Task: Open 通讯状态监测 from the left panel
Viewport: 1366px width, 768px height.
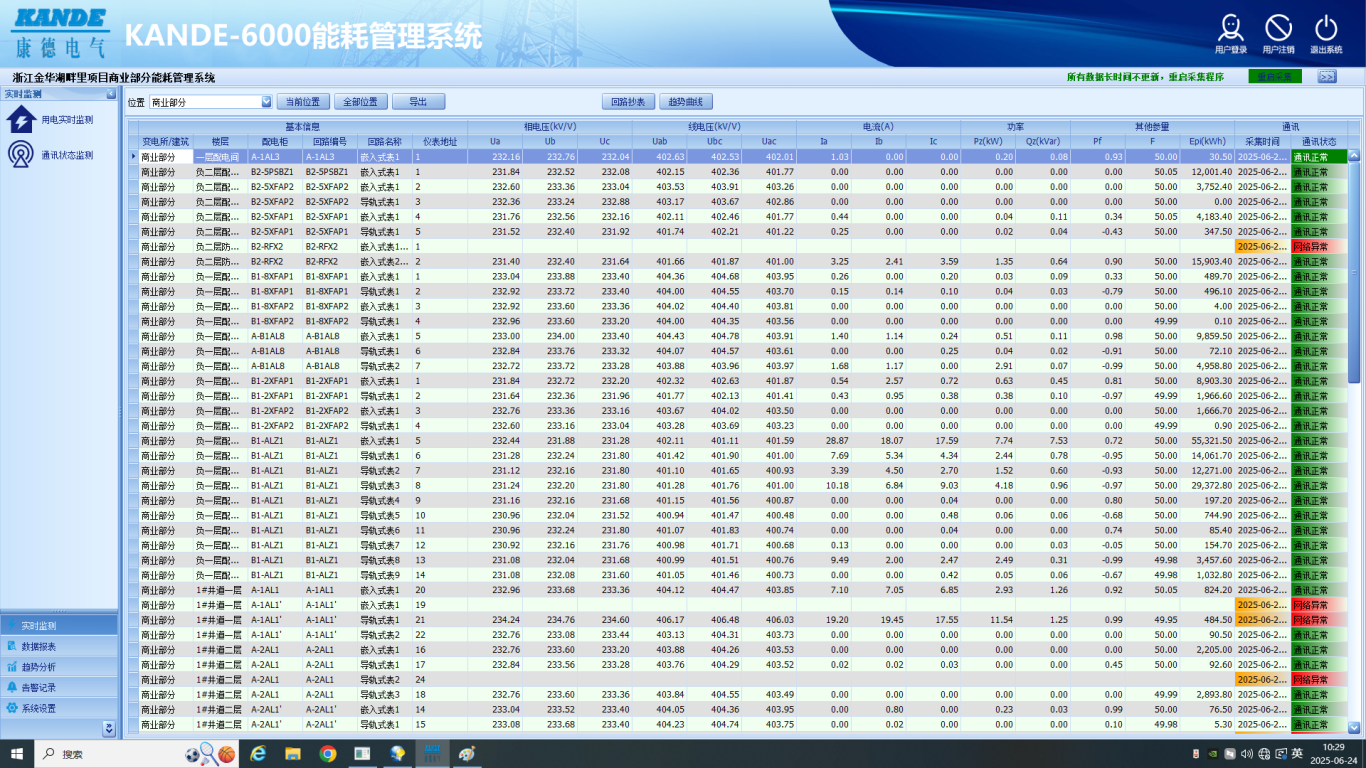Action: (x=50, y=155)
